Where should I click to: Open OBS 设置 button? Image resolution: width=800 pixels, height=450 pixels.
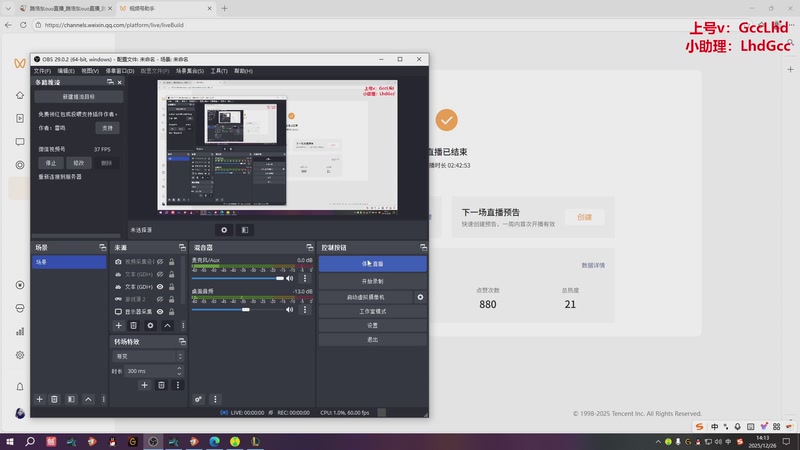pos(372,325)
